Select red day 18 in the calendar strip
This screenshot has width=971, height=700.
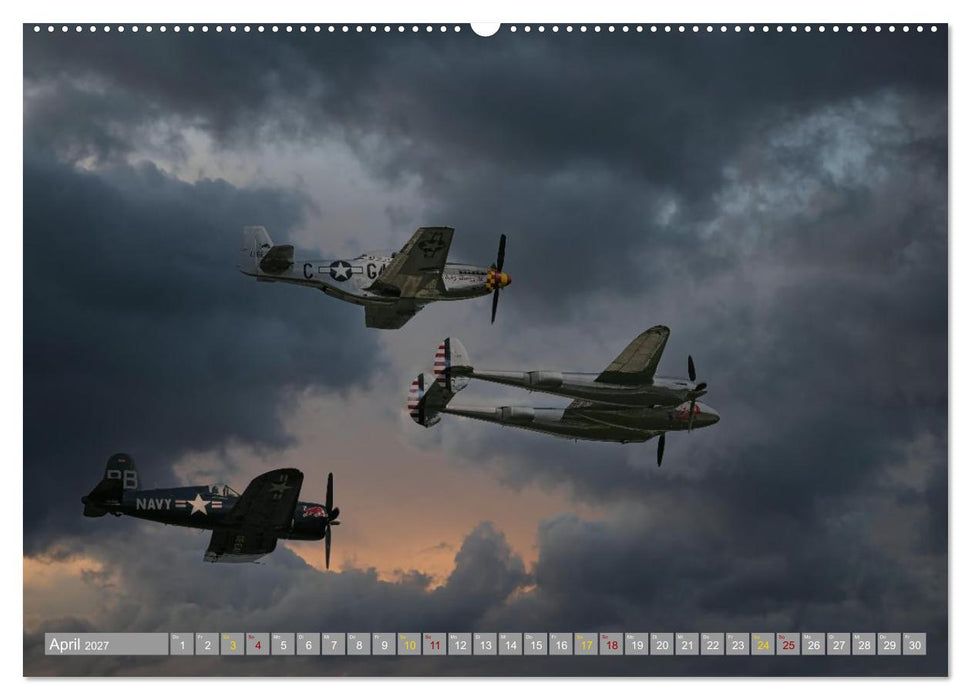point(612,644)
